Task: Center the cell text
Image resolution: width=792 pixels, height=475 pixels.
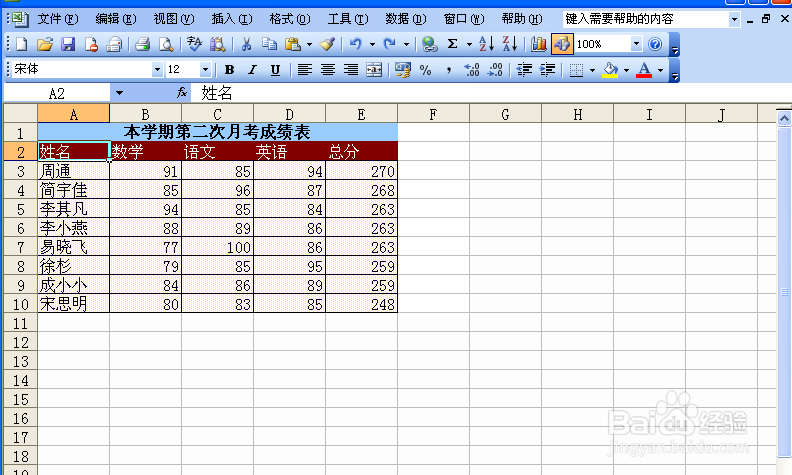Action: click(x=328, y=70)
